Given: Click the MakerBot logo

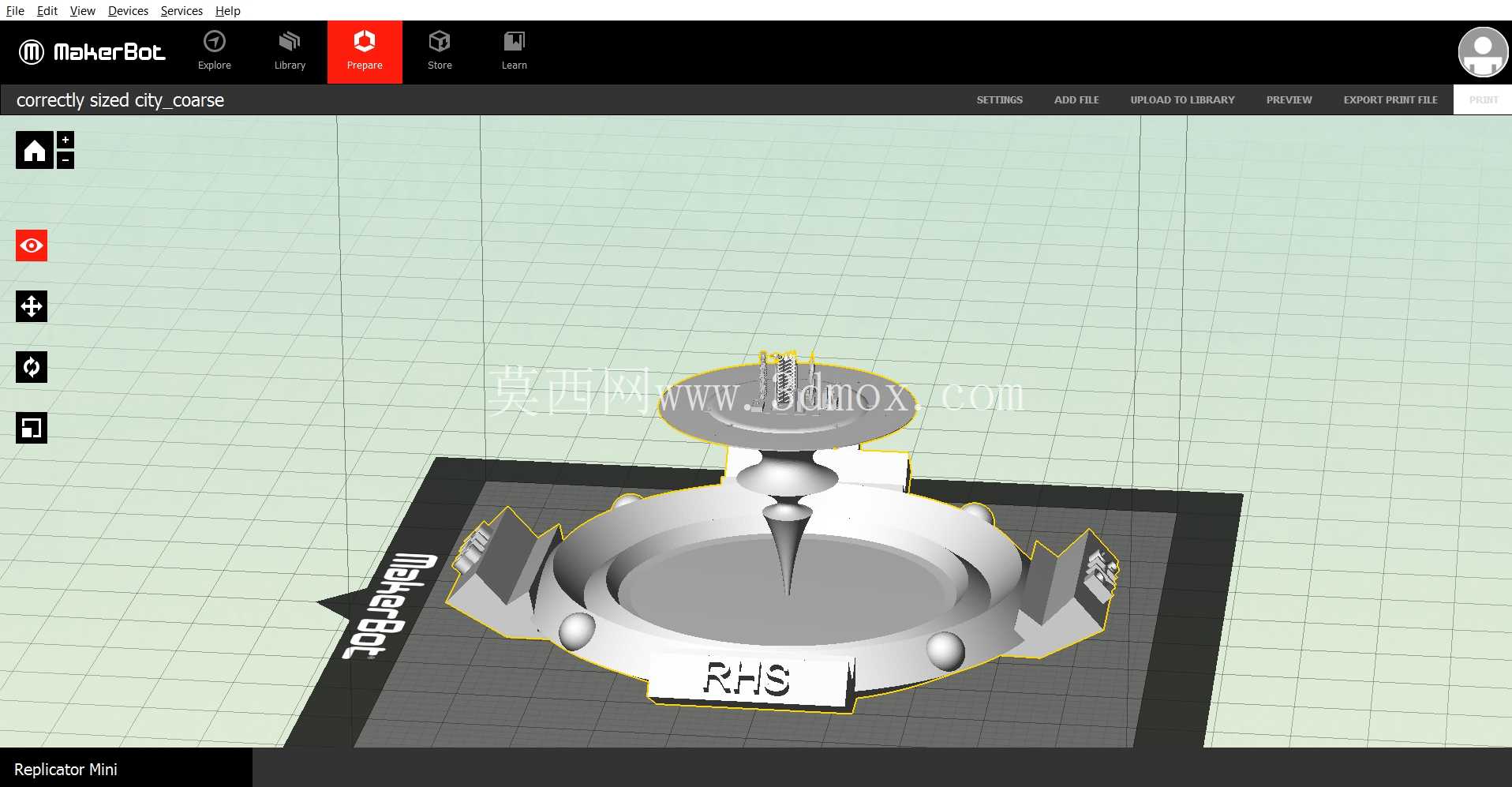Looking at the screenshot, I should tap(92, 52).
